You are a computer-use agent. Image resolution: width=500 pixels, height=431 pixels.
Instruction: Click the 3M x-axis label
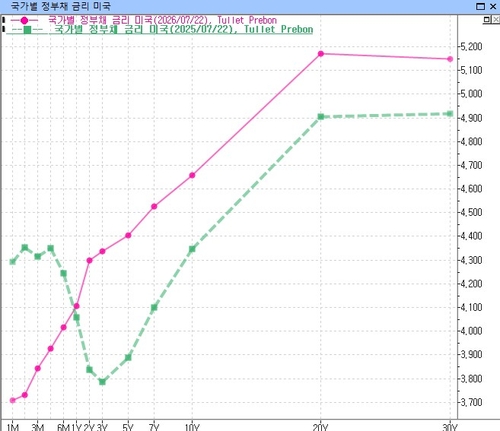38,427
